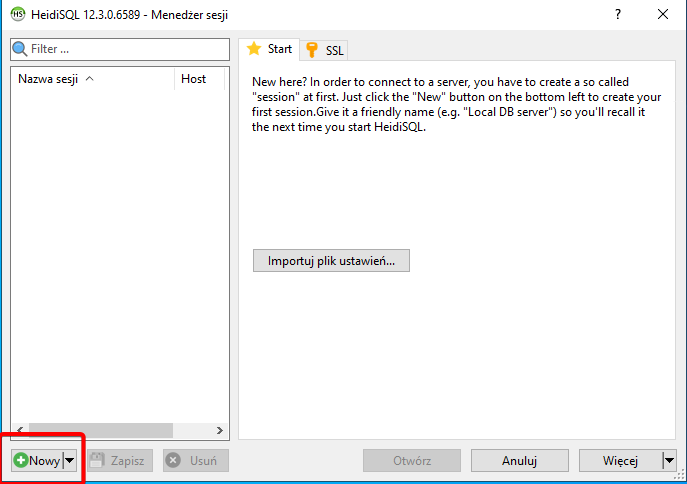
Task: Click the floppy disk icon on Zapisz
Action: pos(97,461)
